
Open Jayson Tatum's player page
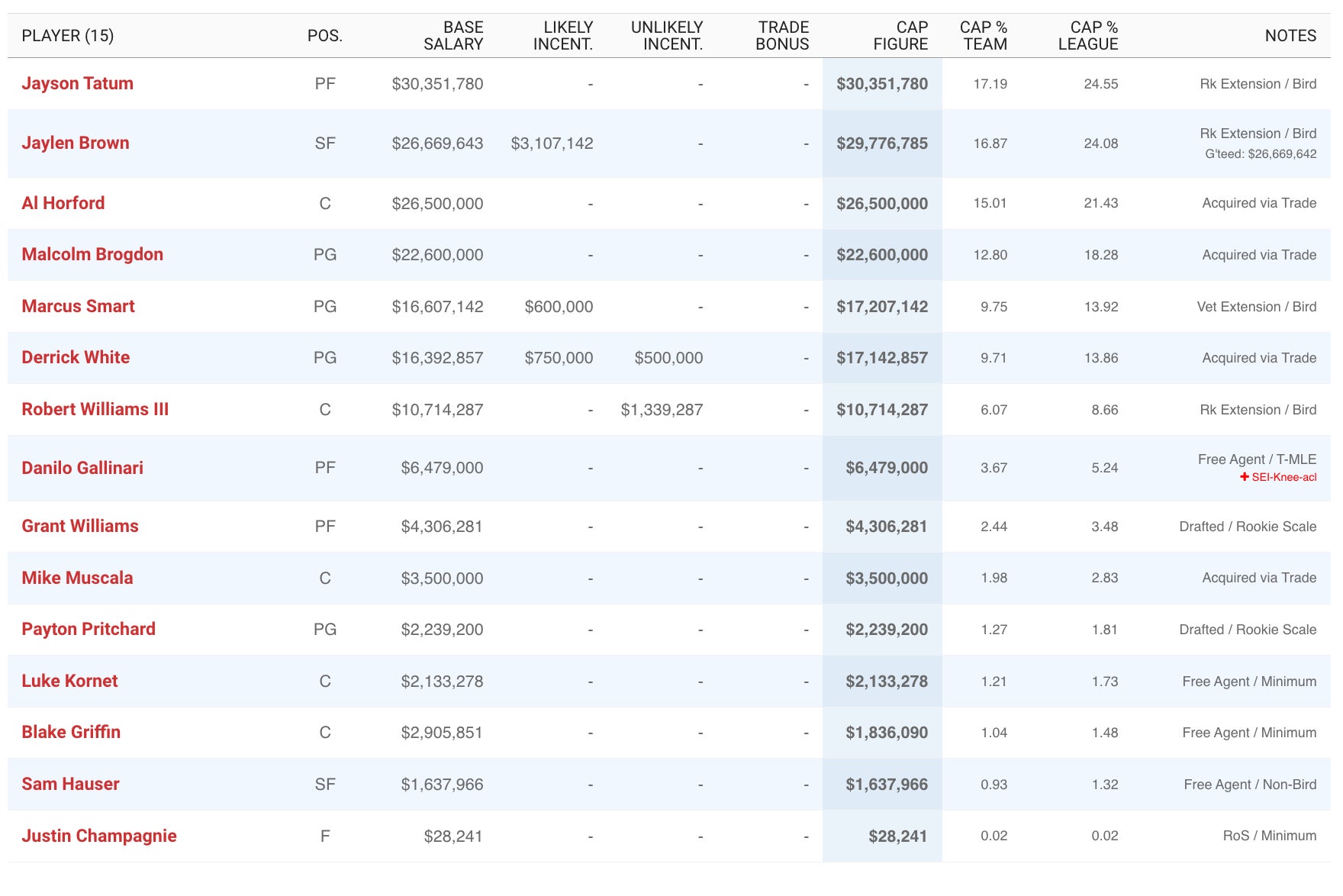coord(77,84)
